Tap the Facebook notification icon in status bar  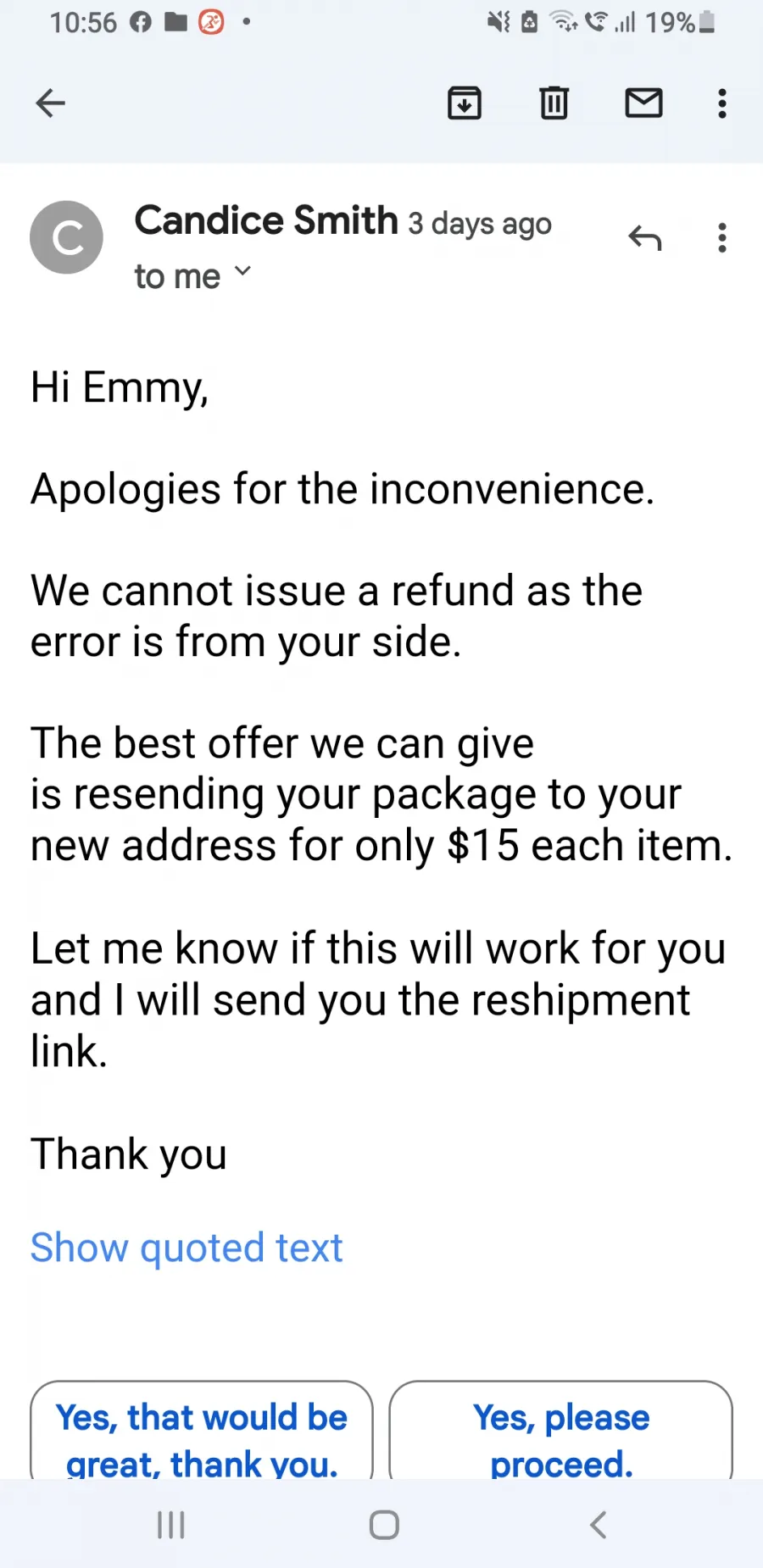coord(141,22)
